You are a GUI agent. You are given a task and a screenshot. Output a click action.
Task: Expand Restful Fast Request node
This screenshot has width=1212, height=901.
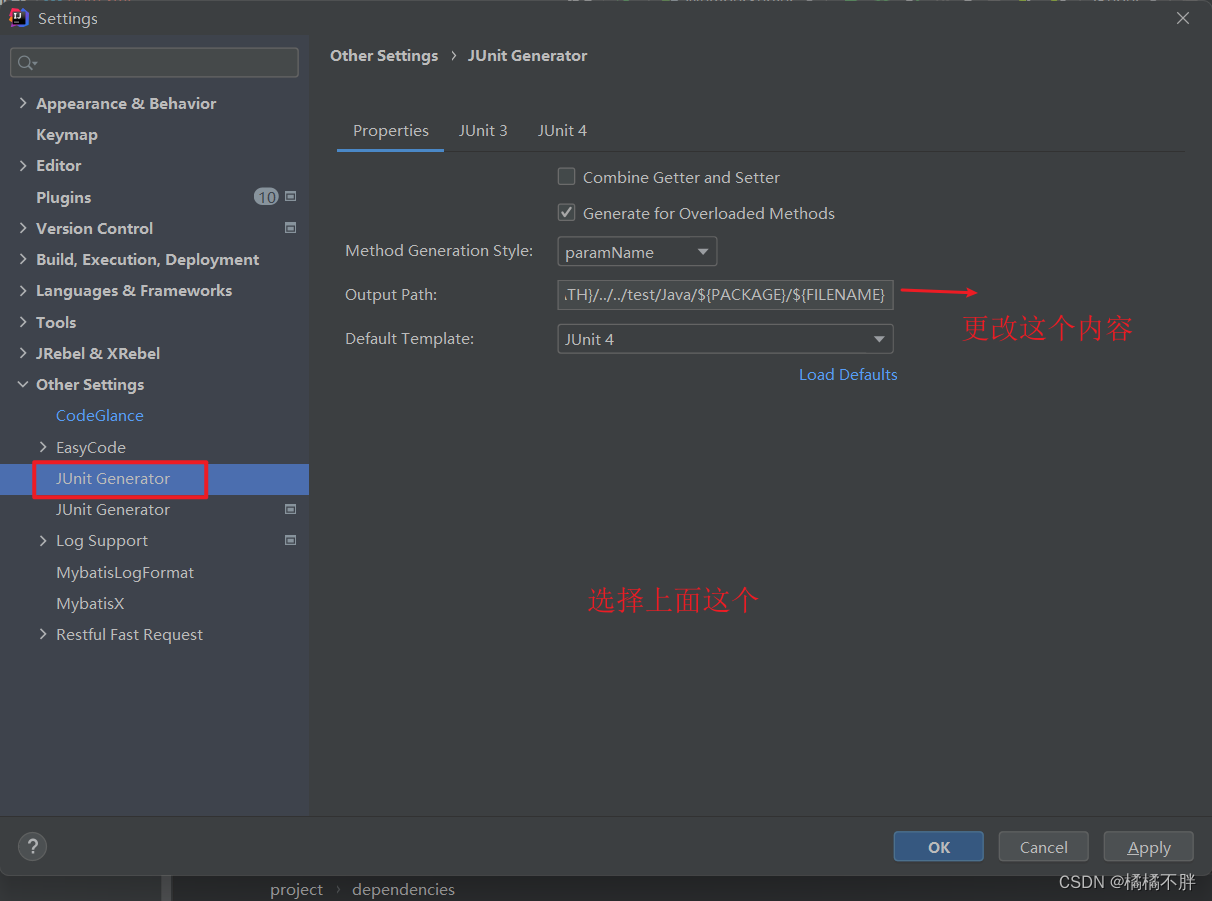[43, 634]
